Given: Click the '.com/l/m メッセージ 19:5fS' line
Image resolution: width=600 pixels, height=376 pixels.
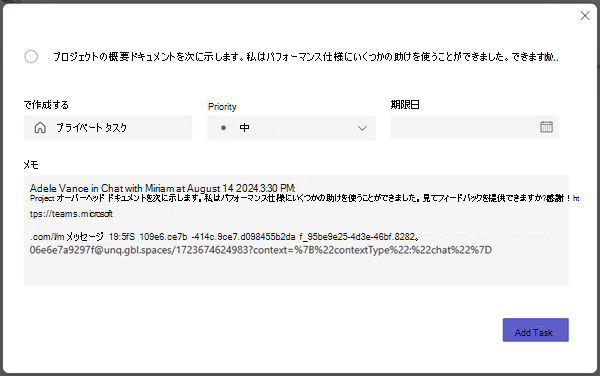Looking at the screenshot, I should tap(225, 237).
